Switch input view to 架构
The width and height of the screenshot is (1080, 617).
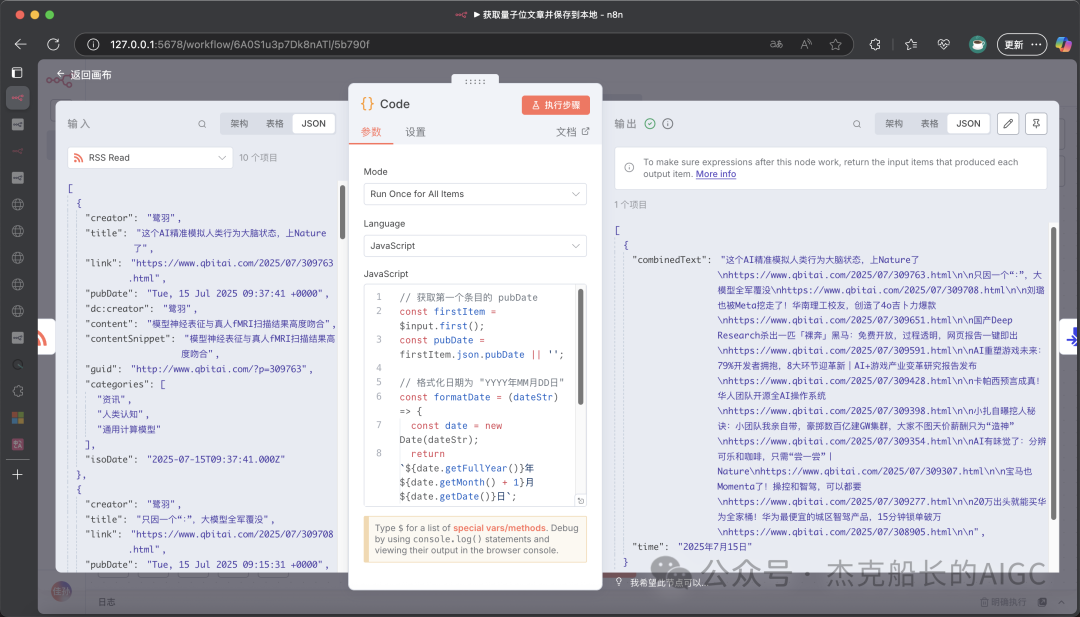tap(239, 124)
